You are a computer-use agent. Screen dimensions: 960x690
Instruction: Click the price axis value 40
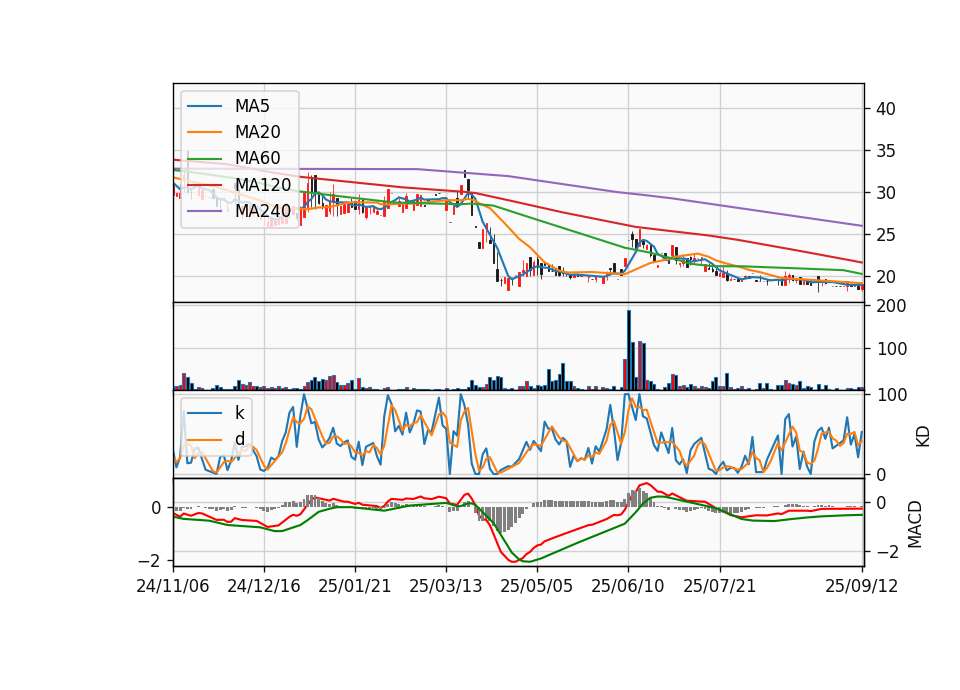pos(886,109)
